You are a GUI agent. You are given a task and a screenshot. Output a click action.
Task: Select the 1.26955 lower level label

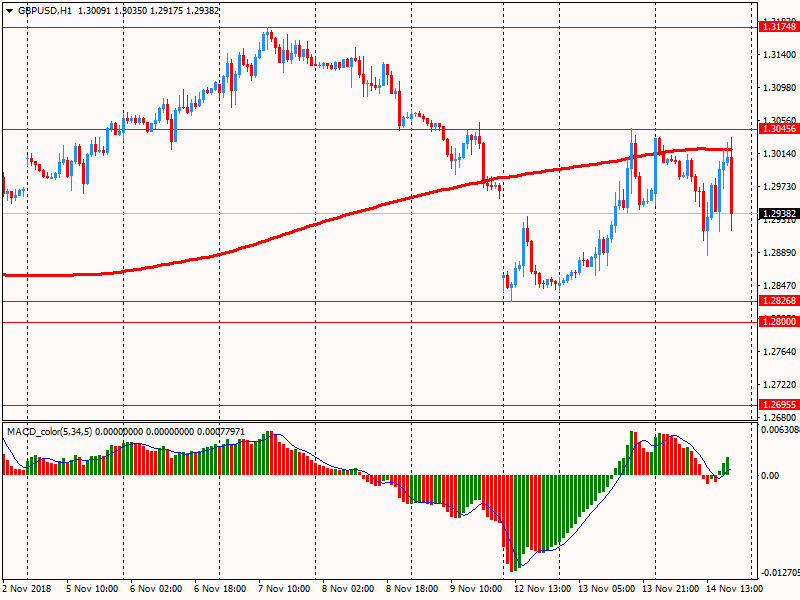tap(779, 405)
